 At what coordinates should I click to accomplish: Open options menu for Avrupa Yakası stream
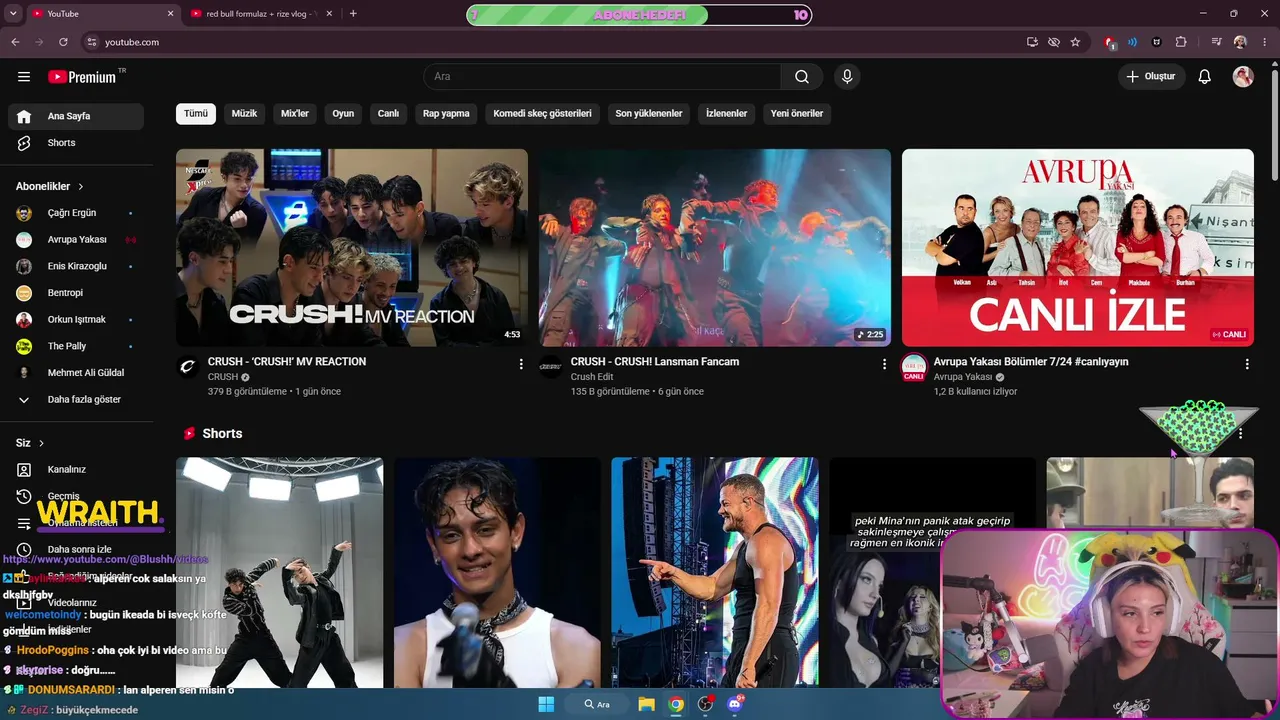(x=1247, y=364)
